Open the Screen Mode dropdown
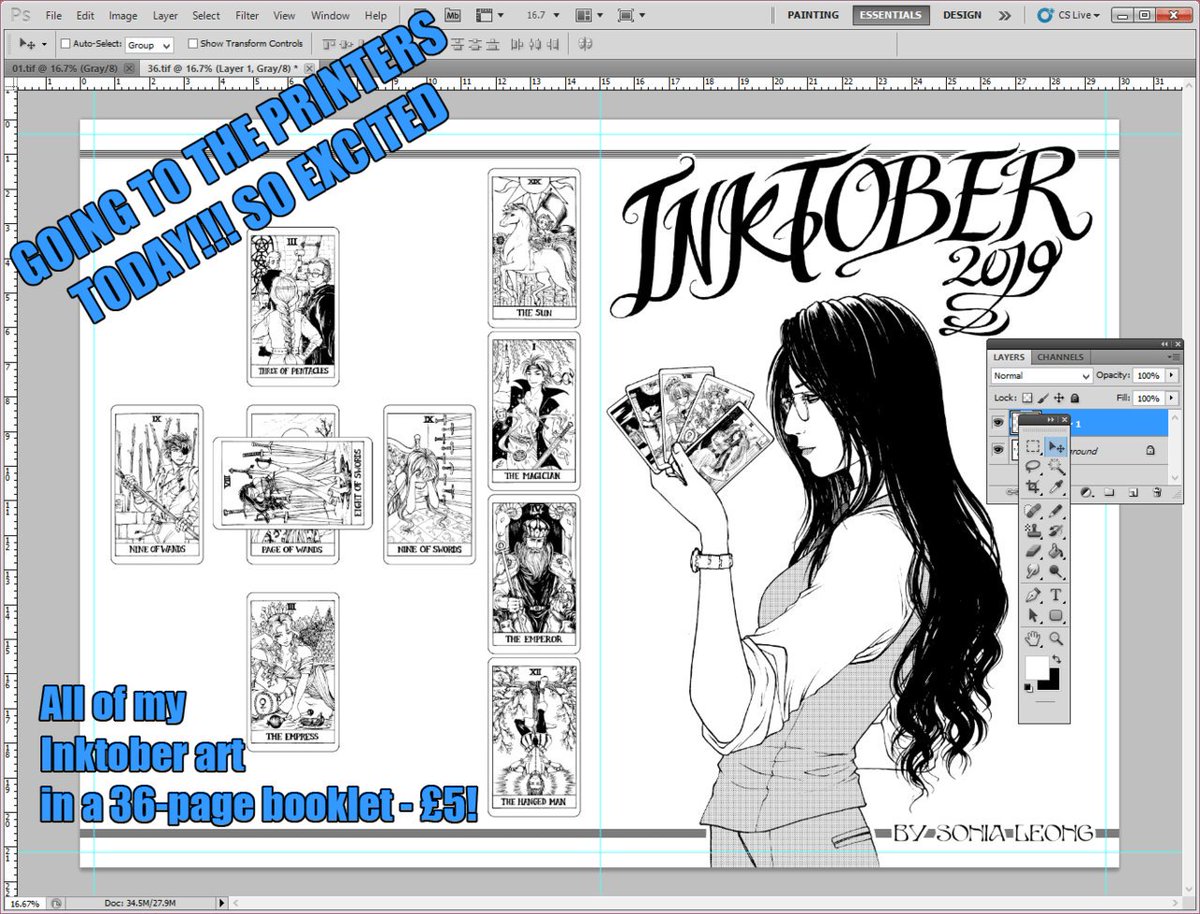The image size is (1200, 914). (631, 15)
